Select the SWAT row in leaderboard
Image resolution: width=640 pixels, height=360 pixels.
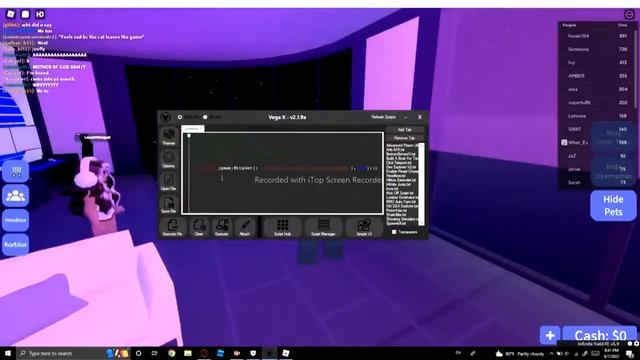click(x=597, y=129)
